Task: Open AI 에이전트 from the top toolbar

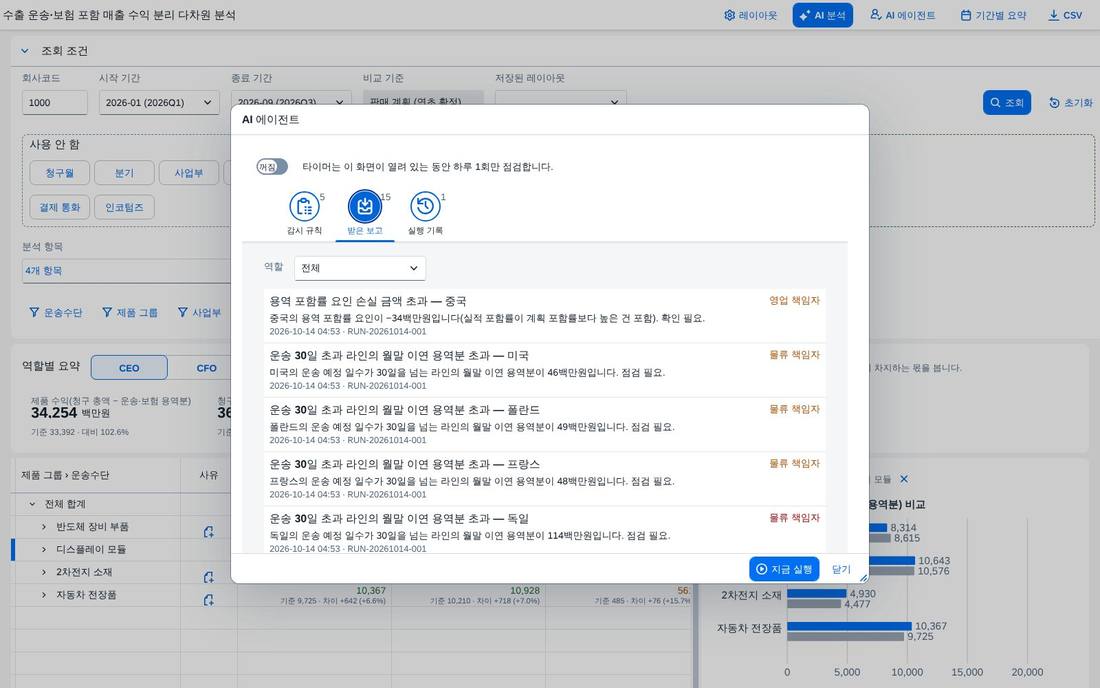Action: point(902,15)
